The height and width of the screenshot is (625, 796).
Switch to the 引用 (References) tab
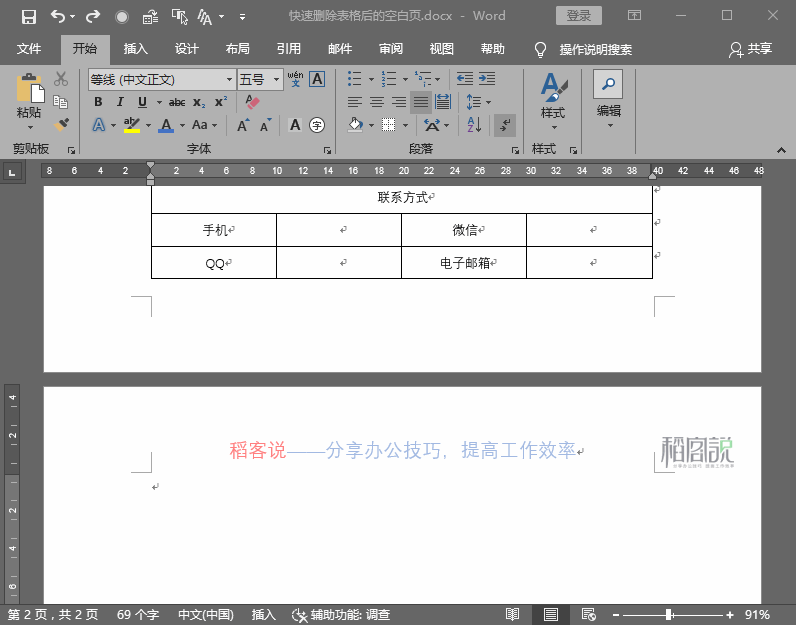[289, 49]
